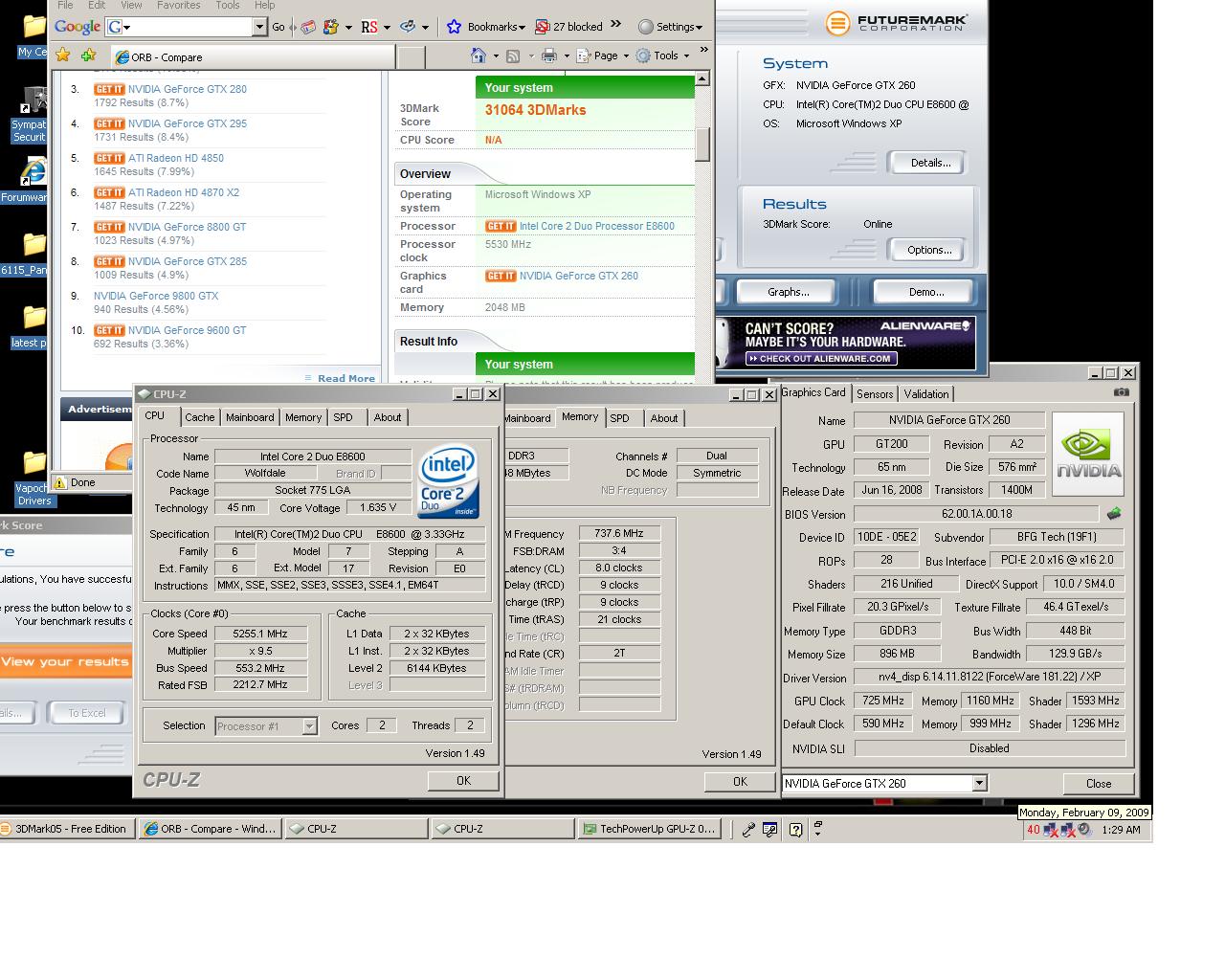
Task: Click the IE Home icon
Action: click(x=479, y=56)
